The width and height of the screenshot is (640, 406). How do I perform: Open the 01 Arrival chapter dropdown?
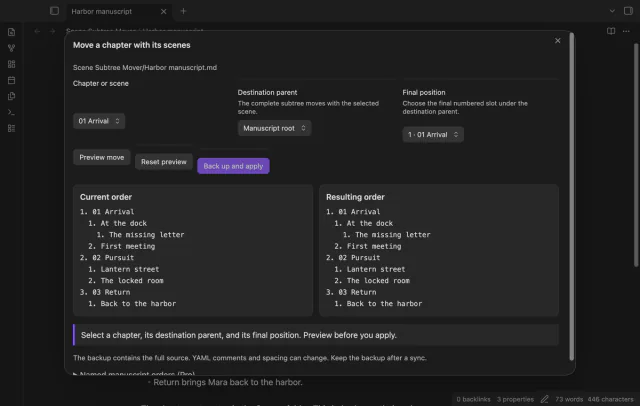99,121
